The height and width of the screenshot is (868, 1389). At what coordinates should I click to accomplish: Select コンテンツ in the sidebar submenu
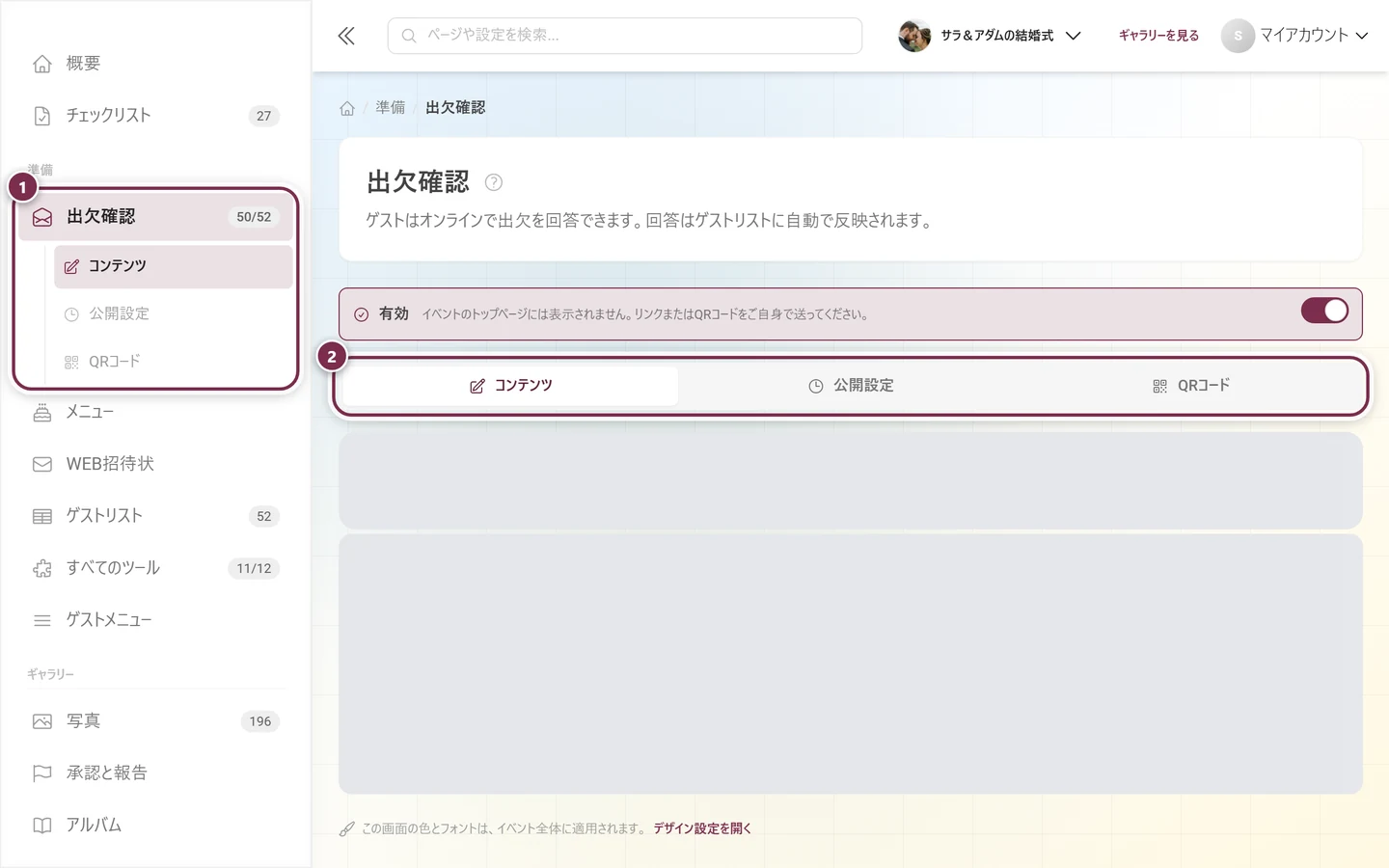tap(174, 266)
